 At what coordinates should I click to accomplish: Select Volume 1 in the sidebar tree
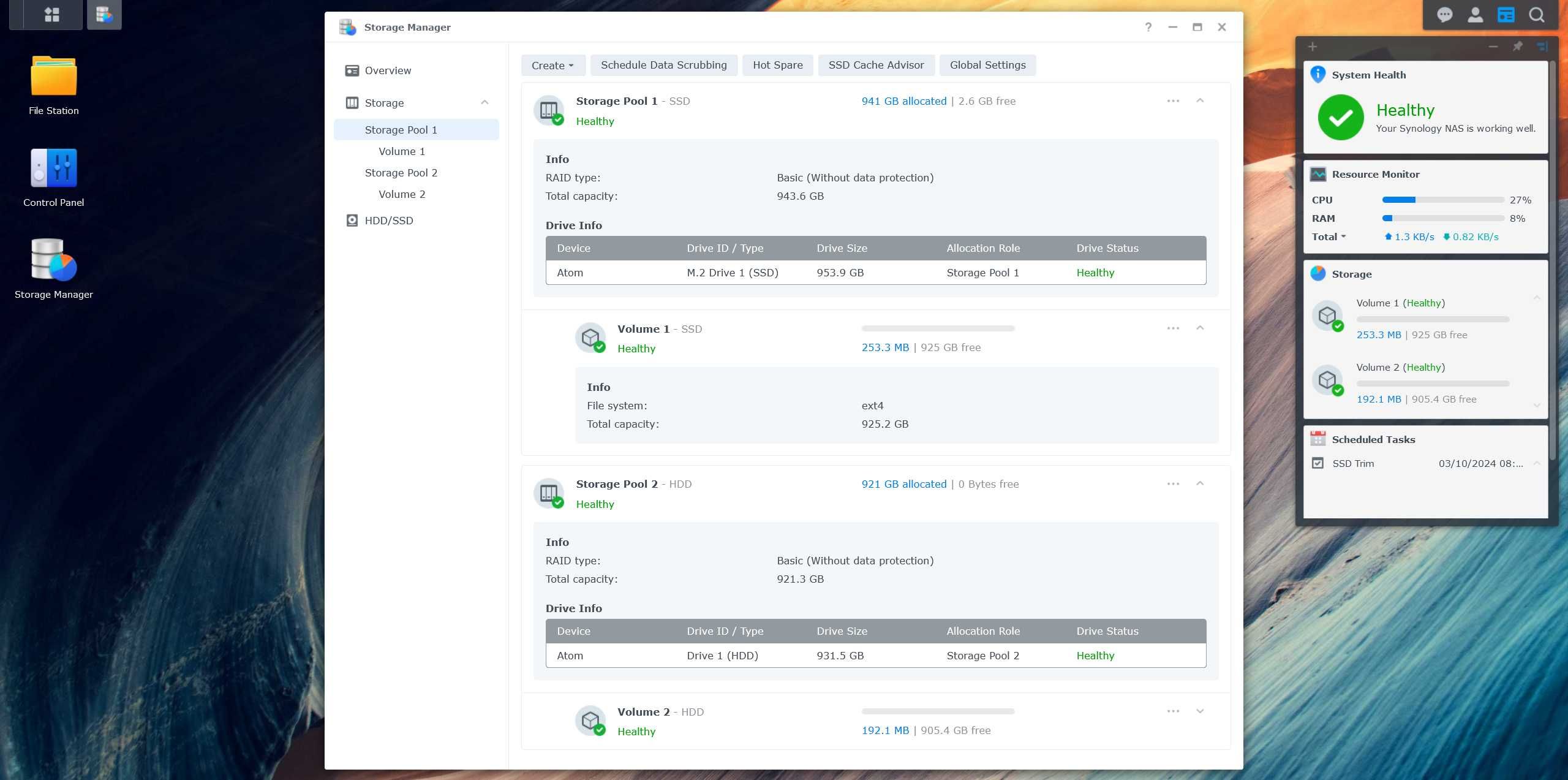401,150
